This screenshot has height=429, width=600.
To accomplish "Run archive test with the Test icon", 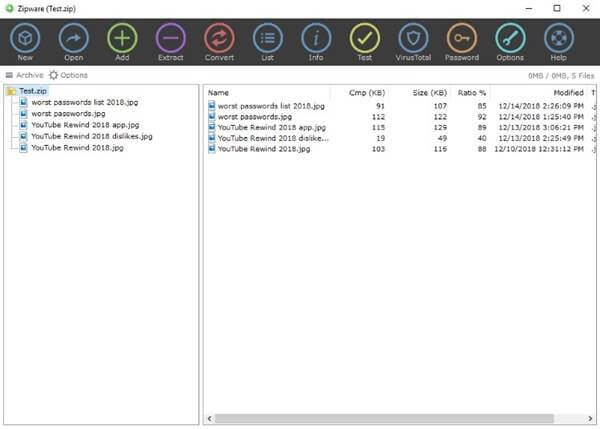I will (x=365, y=38).
